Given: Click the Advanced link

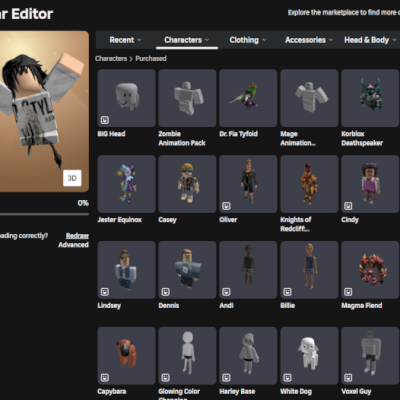Looking at the screenshot, I should coord(73,245).
